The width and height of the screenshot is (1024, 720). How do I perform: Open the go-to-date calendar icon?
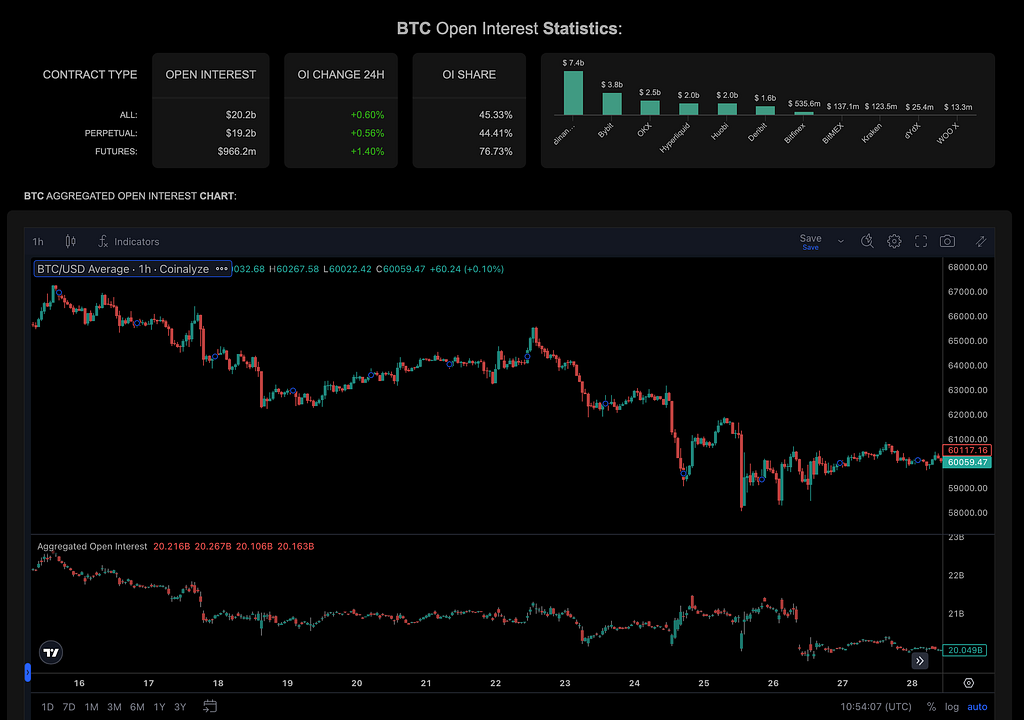point(210,706)
